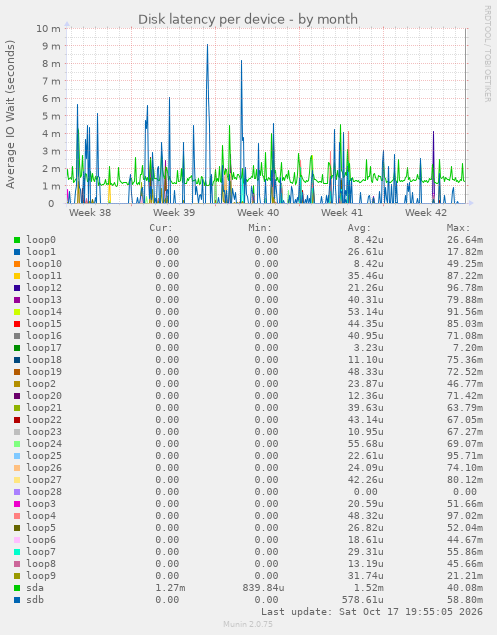Click sda current value 1.27m
This screenshot has width=497, height=635.
[x=170, y=588]
